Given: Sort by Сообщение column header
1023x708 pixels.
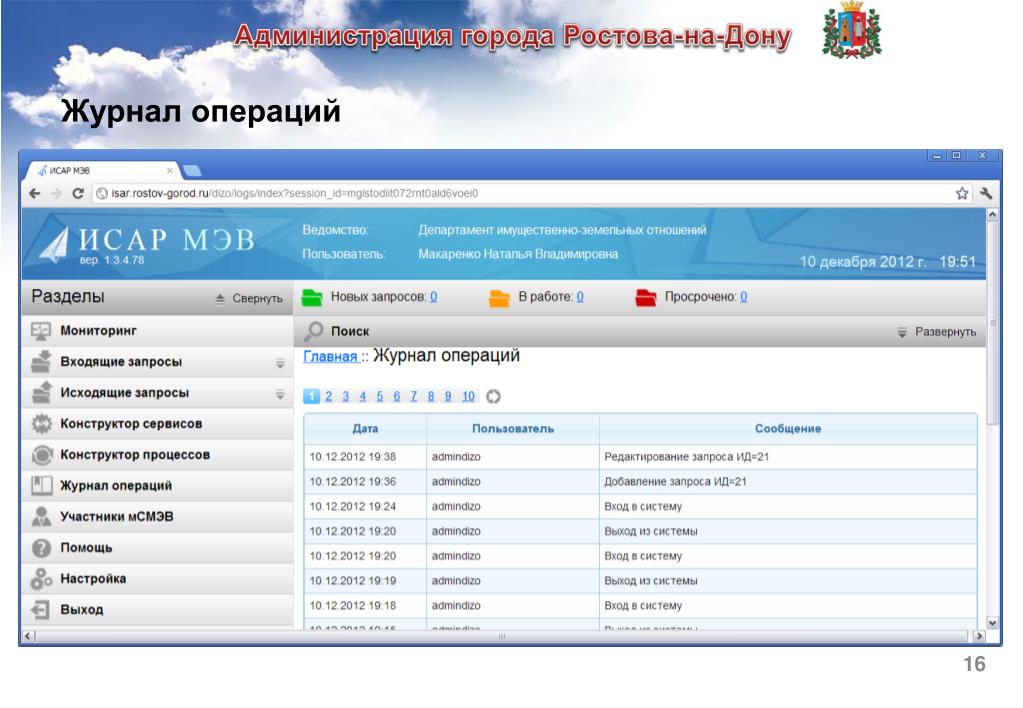Looking at the screenshot, I should click(x=788, y=429).
